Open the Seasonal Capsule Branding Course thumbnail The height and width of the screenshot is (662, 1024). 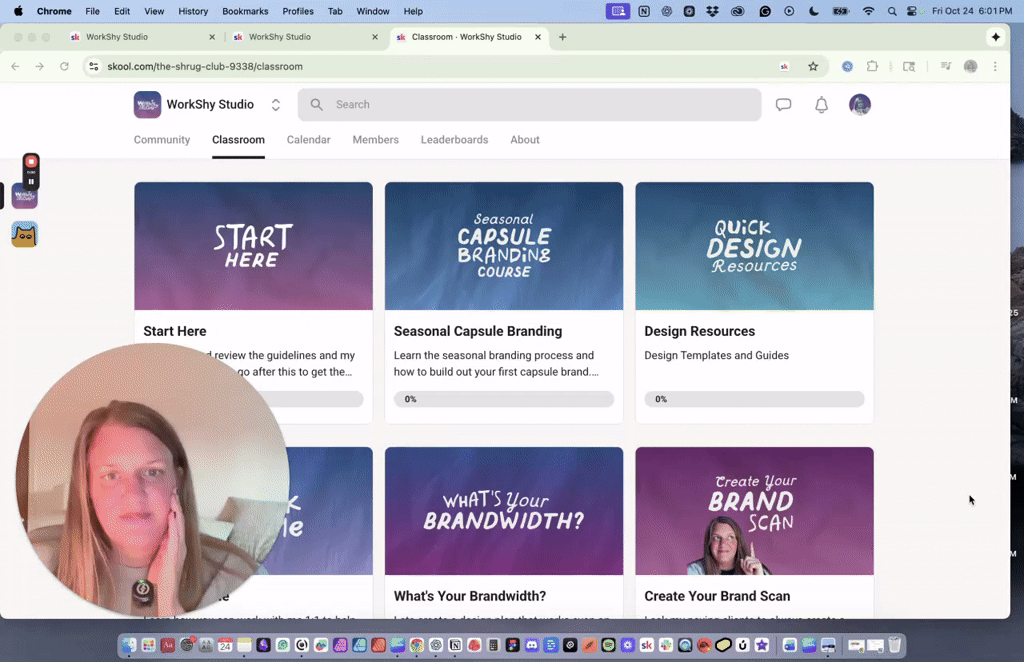504,246
